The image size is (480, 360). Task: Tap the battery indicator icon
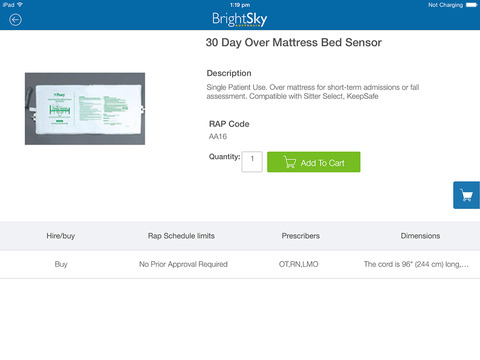pos(472,5)
